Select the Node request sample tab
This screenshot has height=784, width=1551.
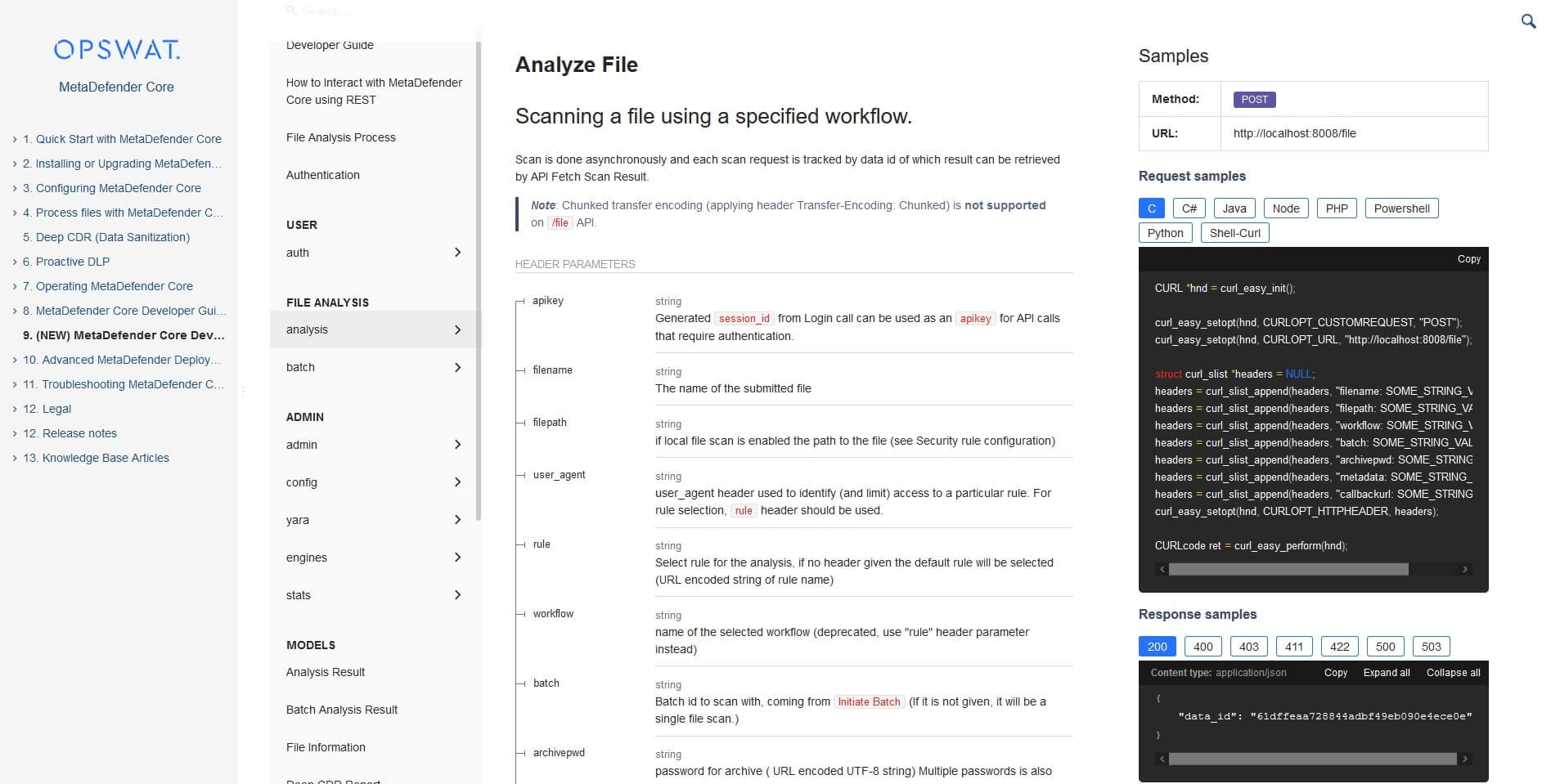(x=1286, y=208)
